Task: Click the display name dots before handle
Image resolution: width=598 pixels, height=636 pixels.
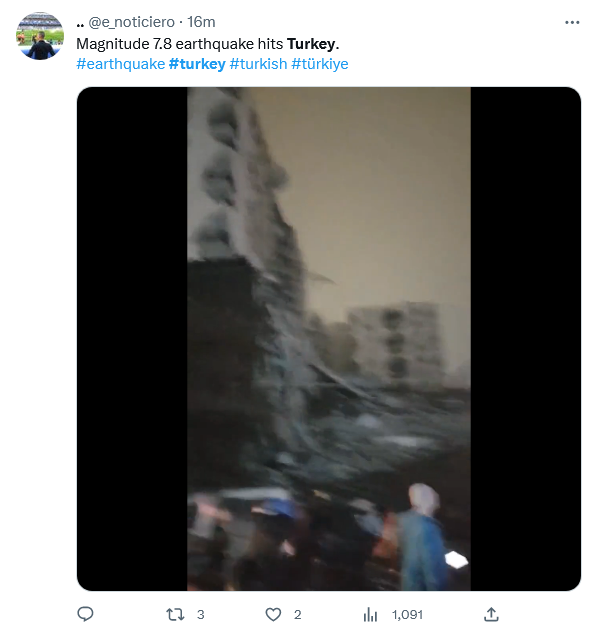Action: 80,25
